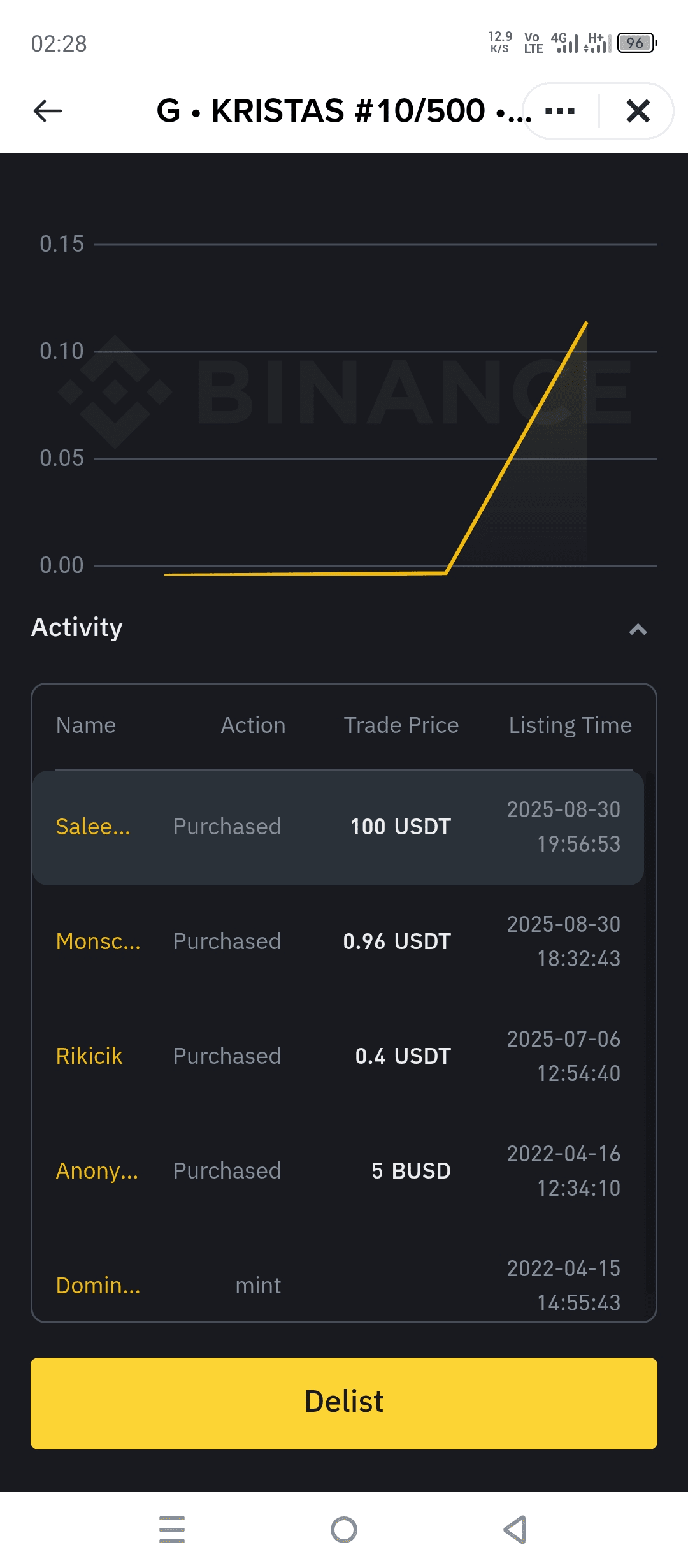The height and width of the screenshot is (1568, 688).
Task: Open the three-dot more options menu
Action: [560, 111]
